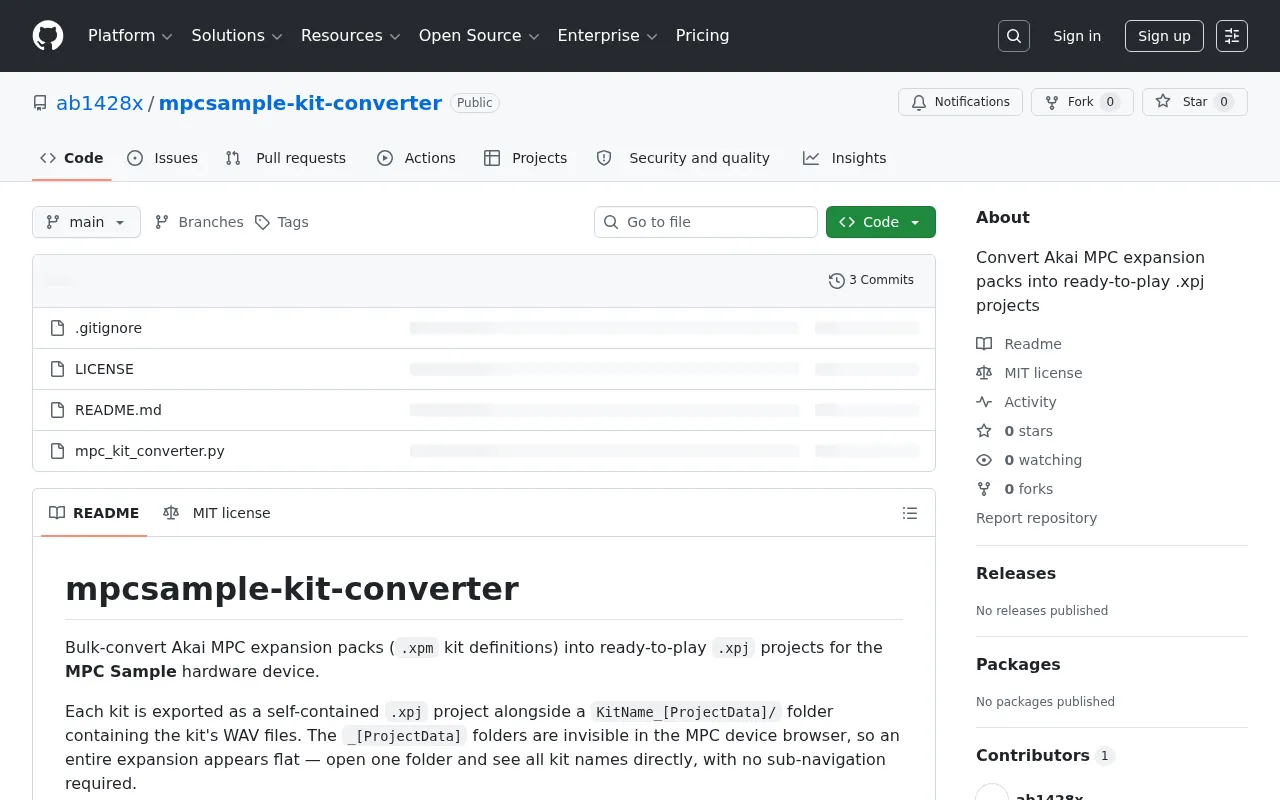Open appearance settings sliders icon

1232,36
